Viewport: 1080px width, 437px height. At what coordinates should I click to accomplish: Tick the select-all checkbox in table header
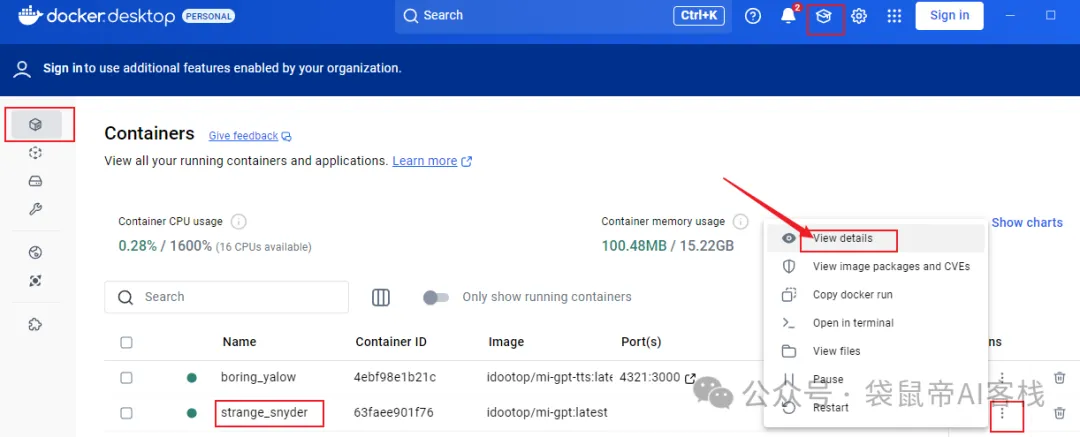pos(126,342)
